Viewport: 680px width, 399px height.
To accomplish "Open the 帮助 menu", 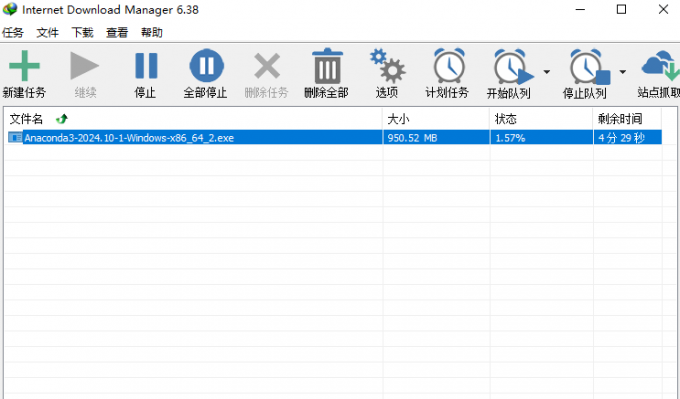I will point(152,33).
